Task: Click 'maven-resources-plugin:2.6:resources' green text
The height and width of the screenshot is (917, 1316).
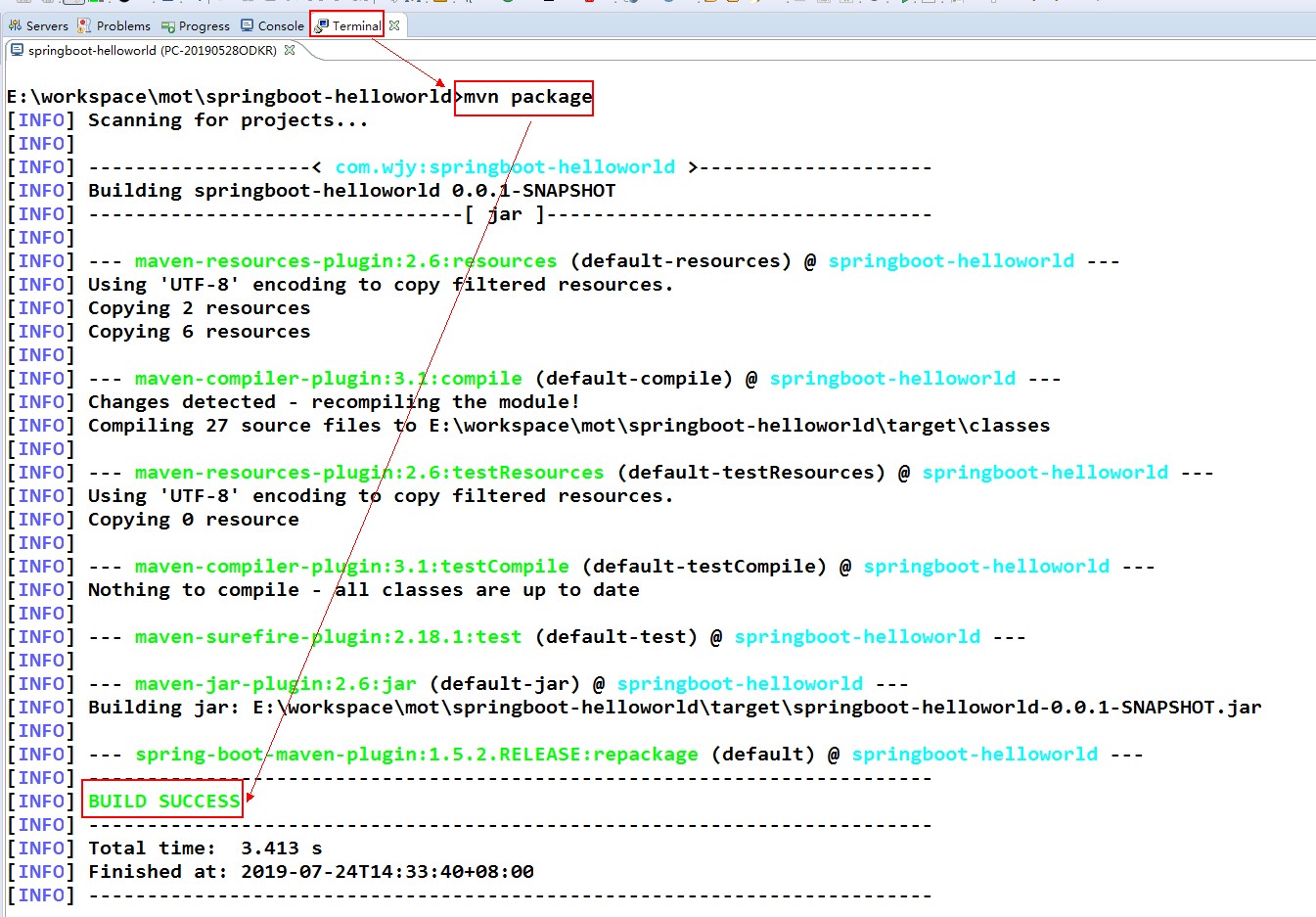Action: coord(346,261)
